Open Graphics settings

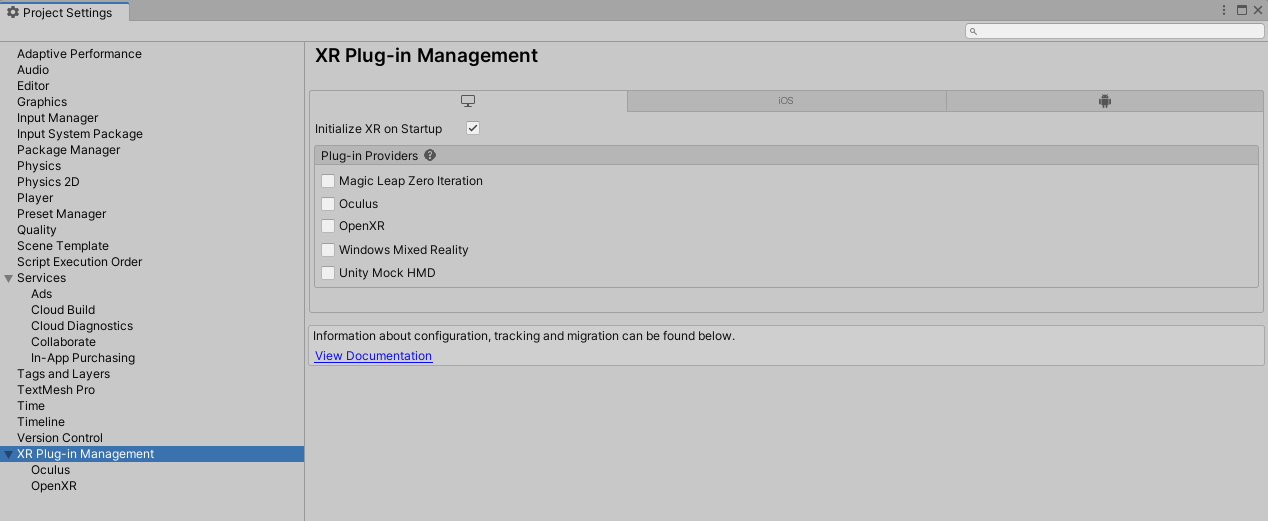tap(42, 102)
